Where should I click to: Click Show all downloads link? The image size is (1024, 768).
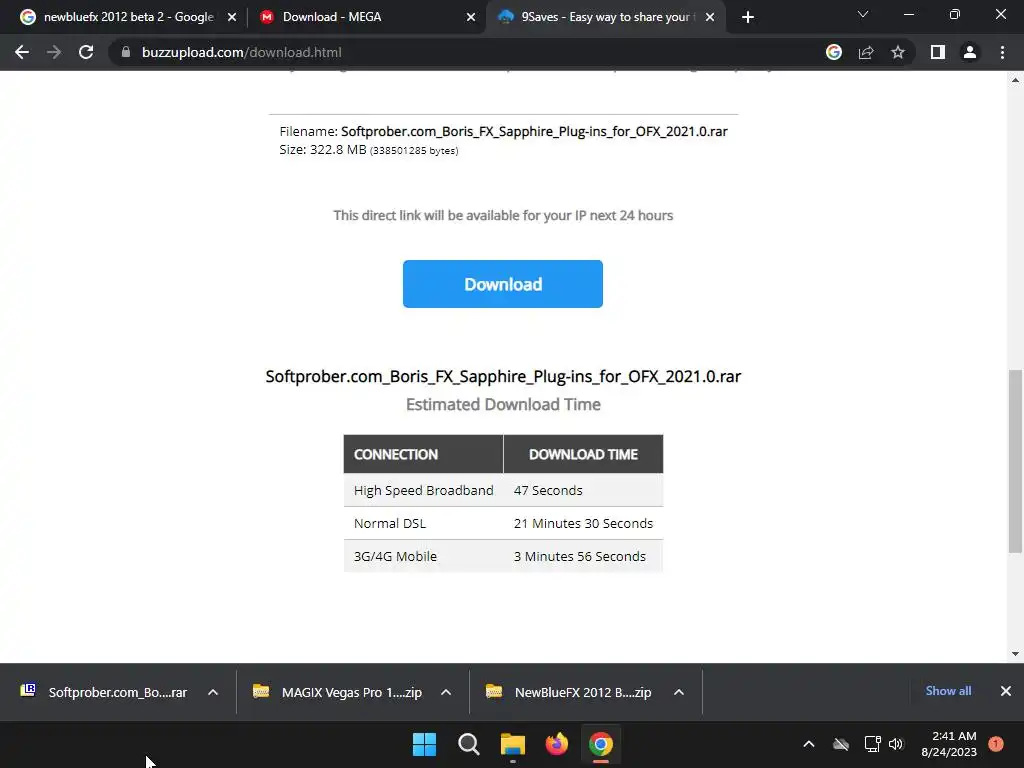(x=948, y=691)
